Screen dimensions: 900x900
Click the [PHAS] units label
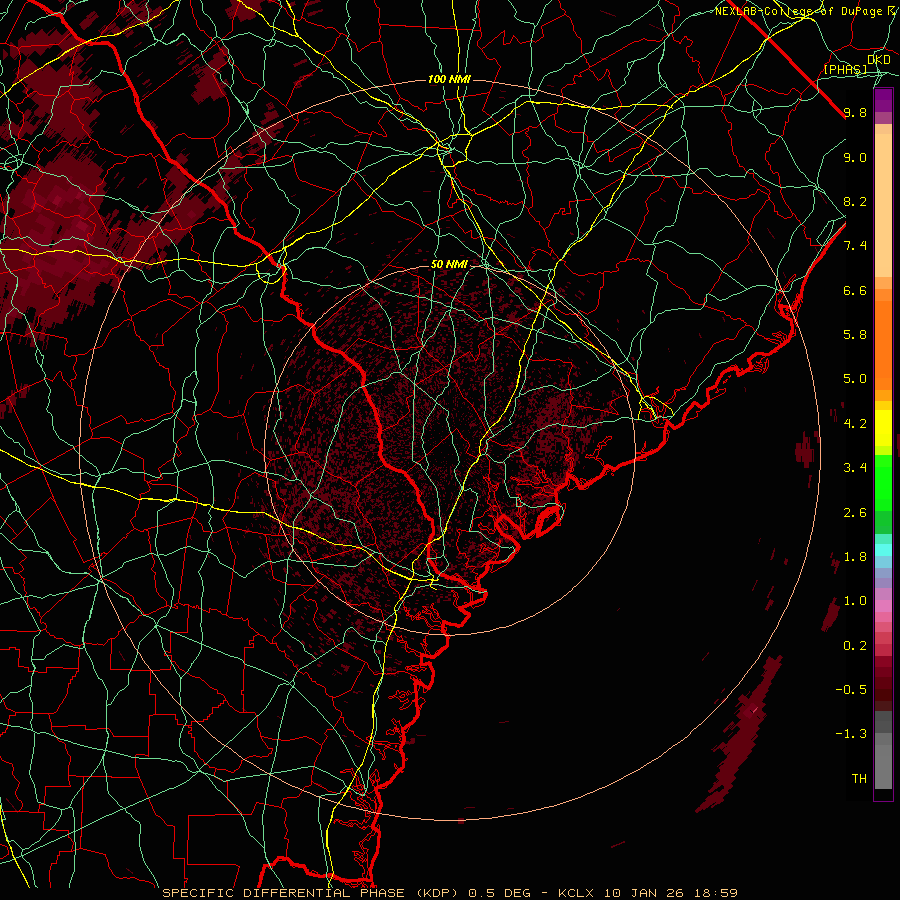846,70
